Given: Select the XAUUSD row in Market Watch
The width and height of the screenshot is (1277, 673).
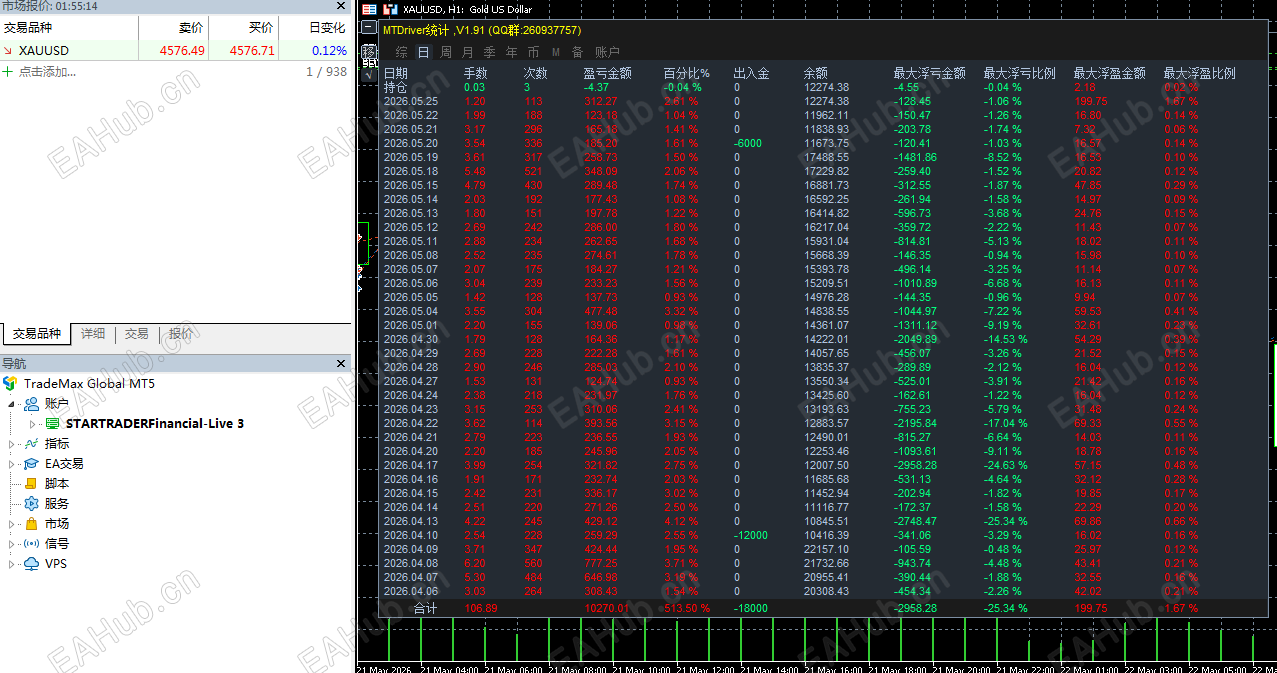Looking at the screenshot, I should pos(175,50).
